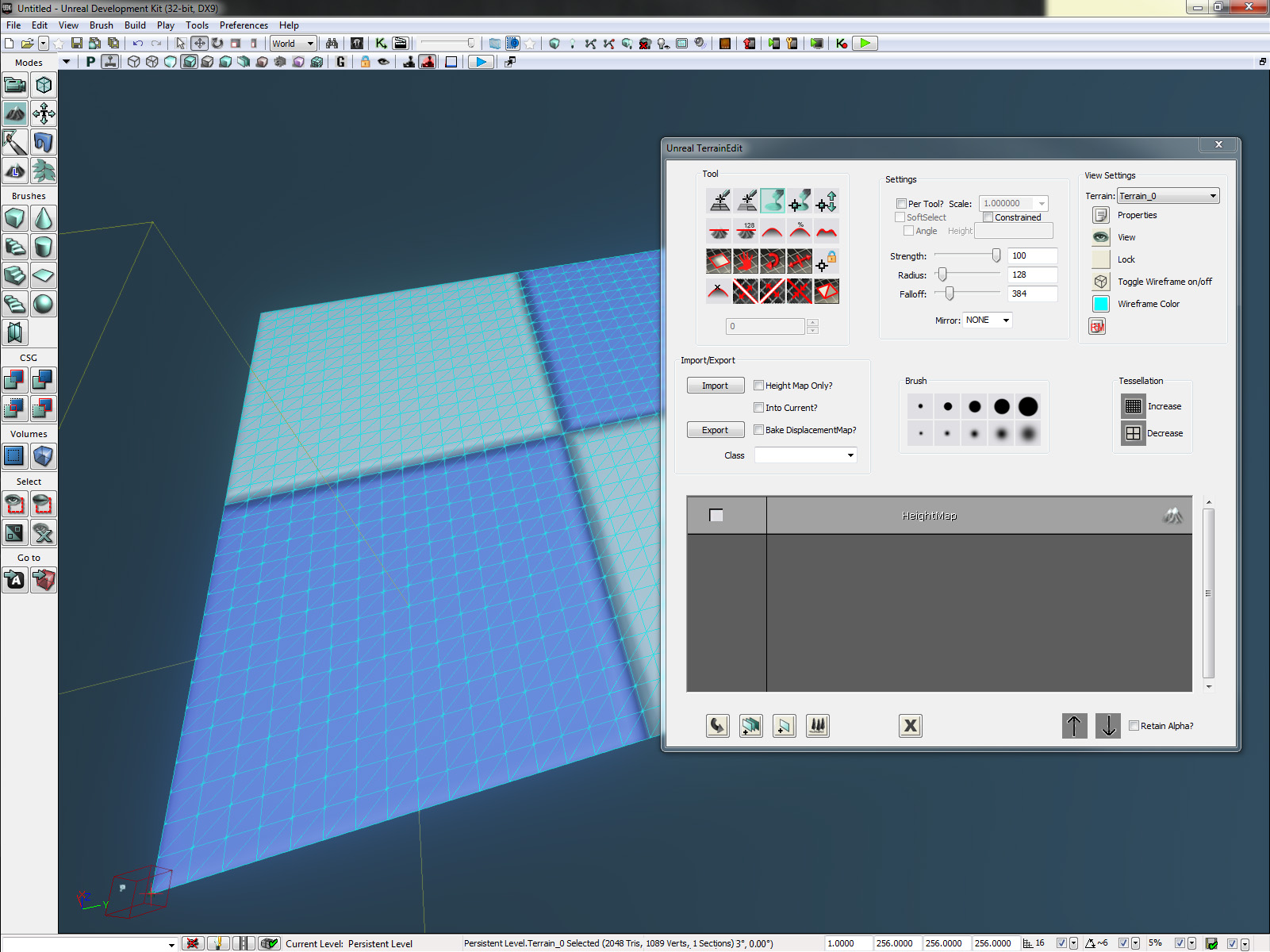Screen dimensions: 1270x952
Task: Click the Strength value field
Action: click(1032, 255)
